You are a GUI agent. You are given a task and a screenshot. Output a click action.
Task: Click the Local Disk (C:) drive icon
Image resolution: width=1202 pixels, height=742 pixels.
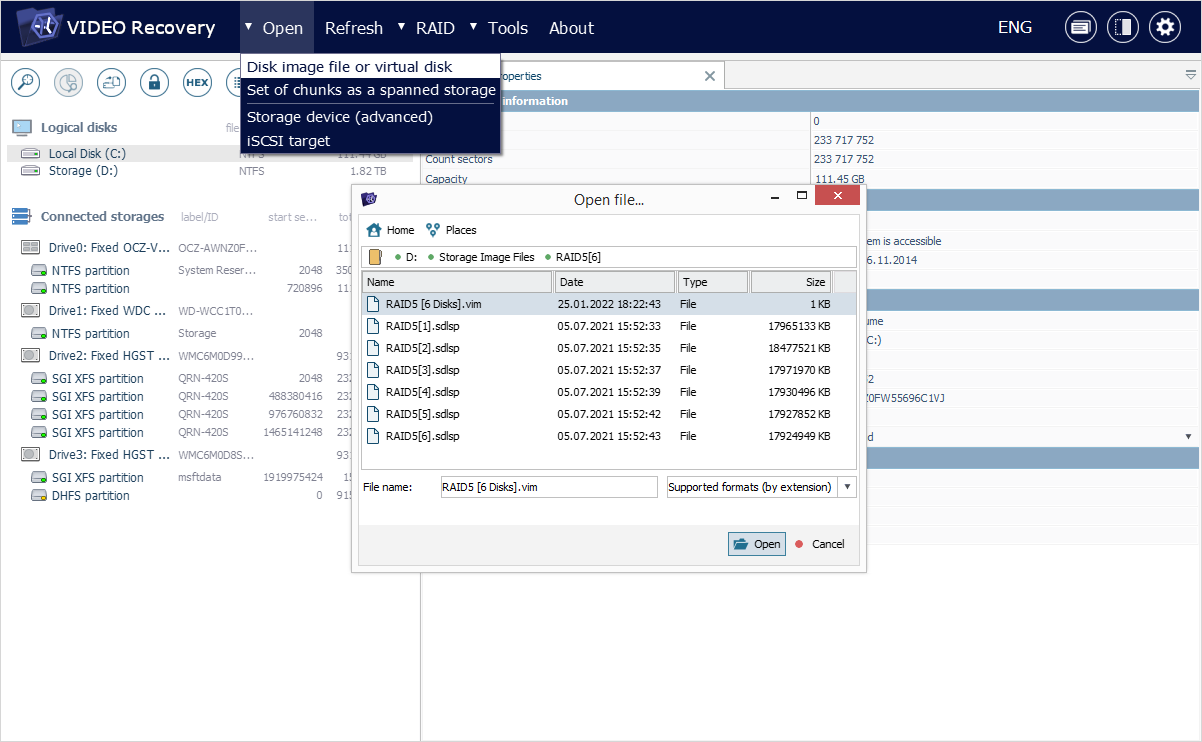31,153
